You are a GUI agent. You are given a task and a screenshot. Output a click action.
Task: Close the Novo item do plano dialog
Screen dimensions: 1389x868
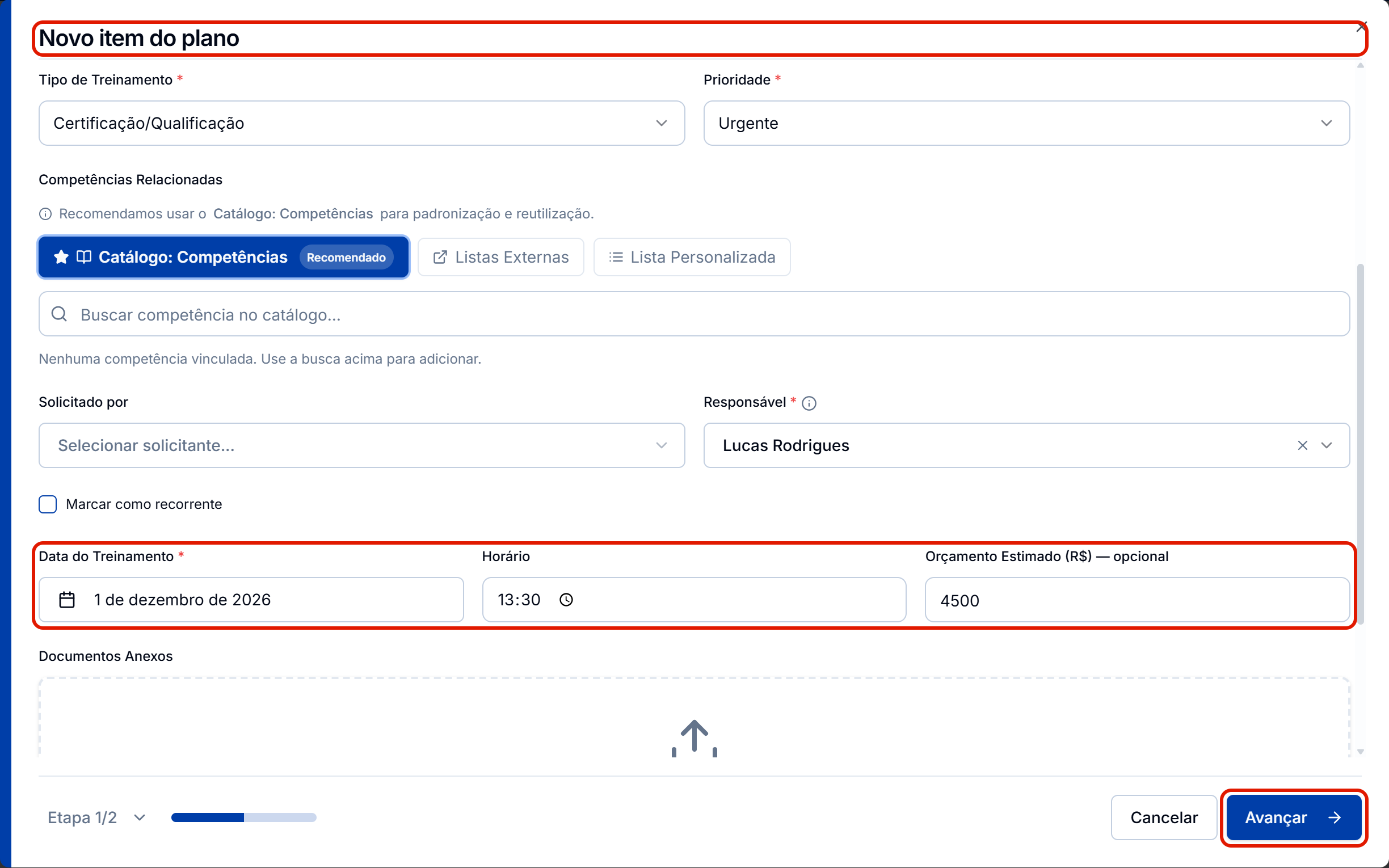(1361, 27)
